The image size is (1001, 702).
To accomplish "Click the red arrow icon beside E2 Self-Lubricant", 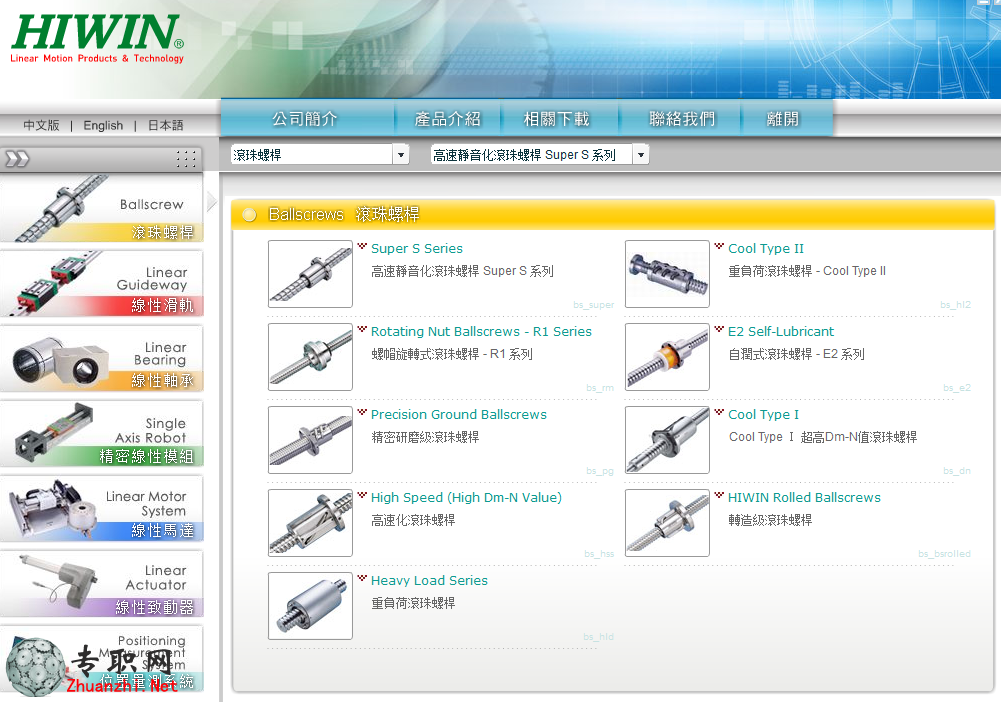I will 719,329.
